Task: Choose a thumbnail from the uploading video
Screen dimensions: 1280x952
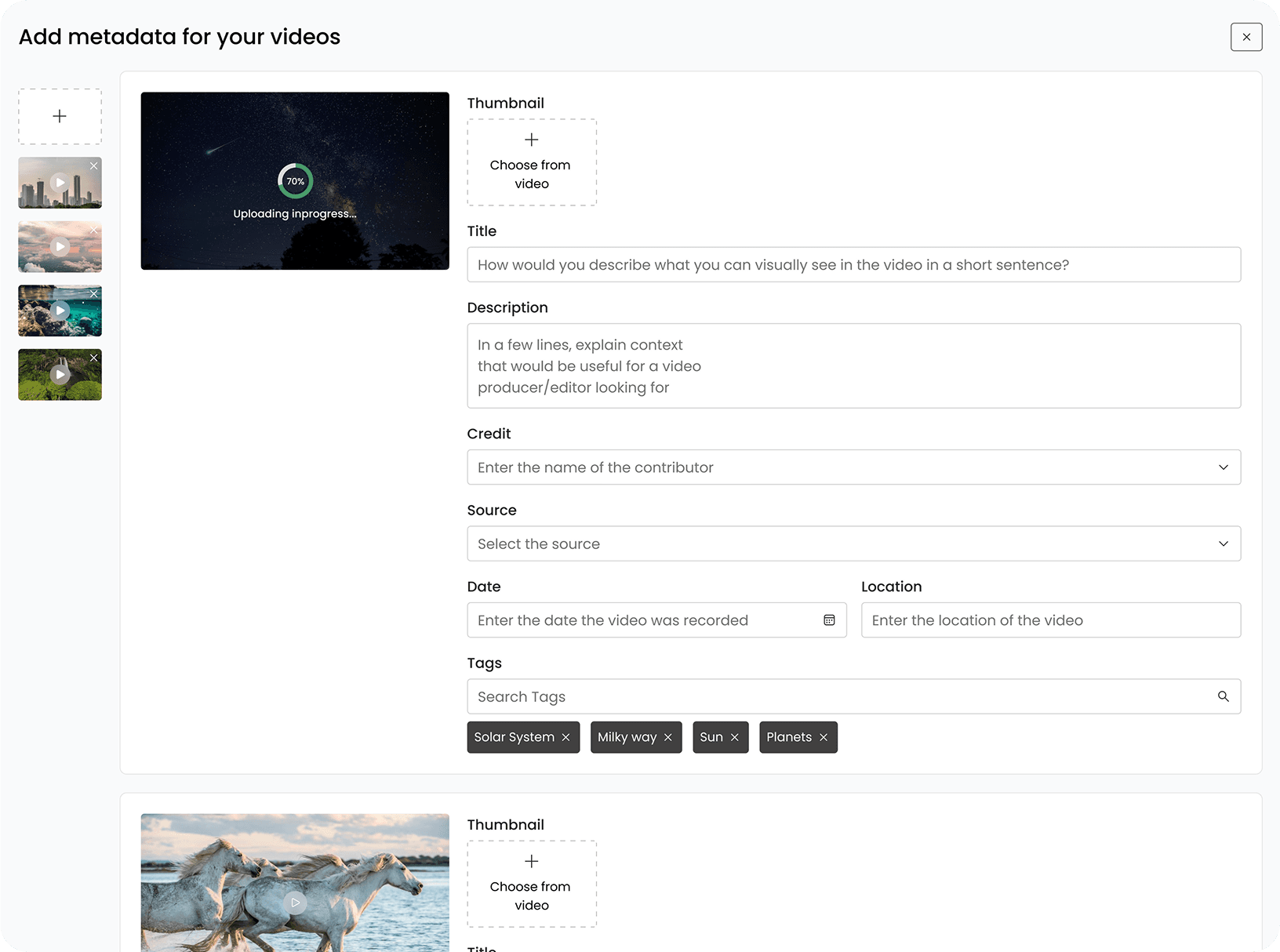Action: [531, 162]
